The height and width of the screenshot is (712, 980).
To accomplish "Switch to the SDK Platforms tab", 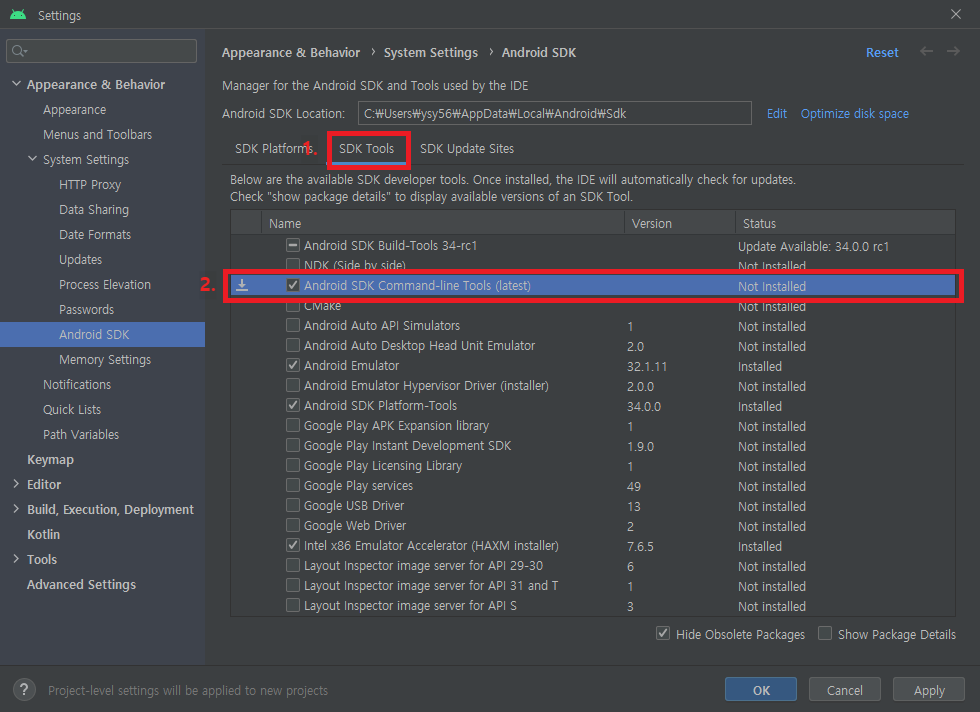I will tap(274, 149).
